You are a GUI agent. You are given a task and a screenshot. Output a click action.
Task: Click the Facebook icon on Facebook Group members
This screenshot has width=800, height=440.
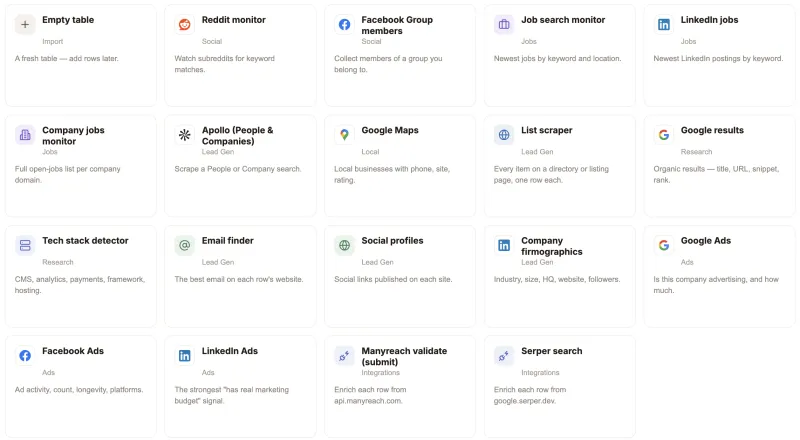(x=344, y=25)
